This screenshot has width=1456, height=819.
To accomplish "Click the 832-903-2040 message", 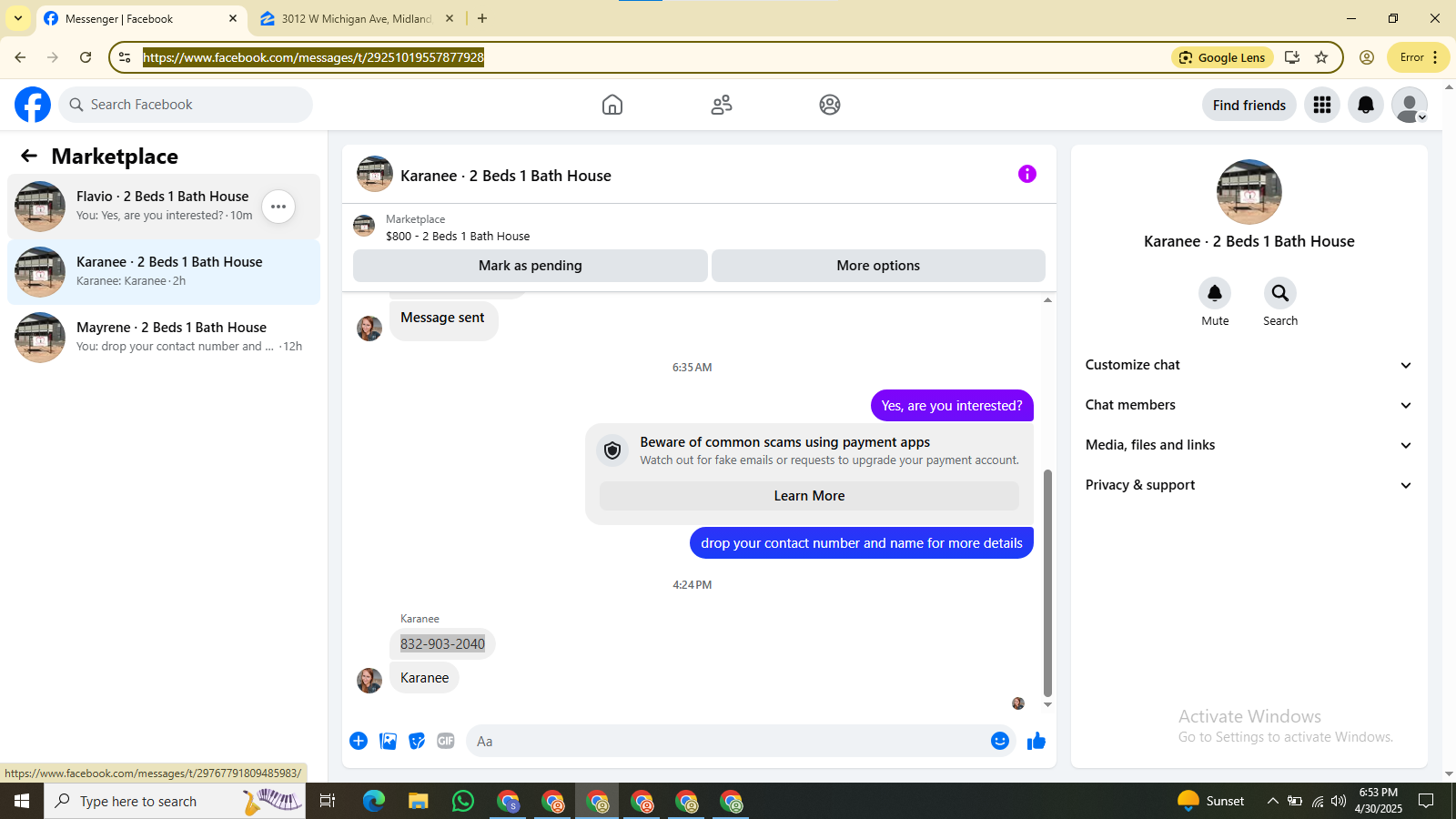I will point(442,644).
